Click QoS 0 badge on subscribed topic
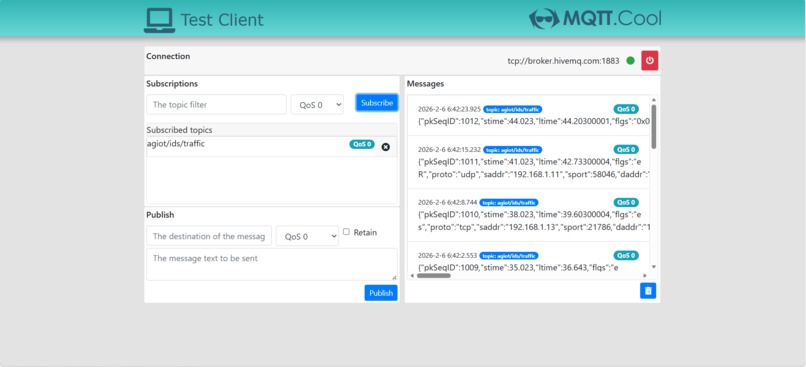This screenshot has width=806, height=367. tap(362, 144)
